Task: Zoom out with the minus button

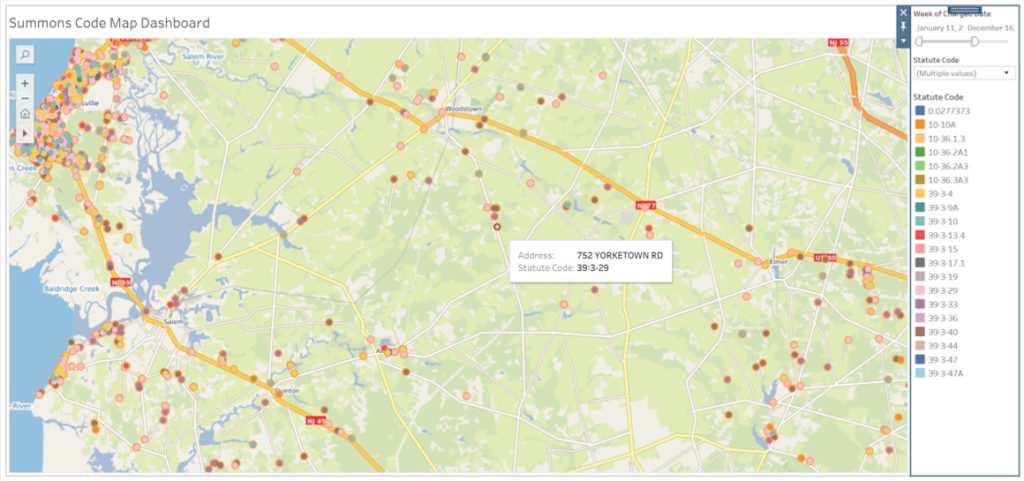Action: tap(24, 98)
